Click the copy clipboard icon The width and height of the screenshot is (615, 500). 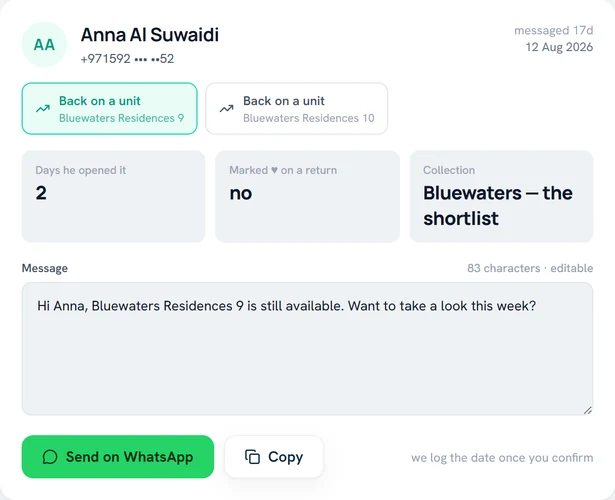[253, 457]
